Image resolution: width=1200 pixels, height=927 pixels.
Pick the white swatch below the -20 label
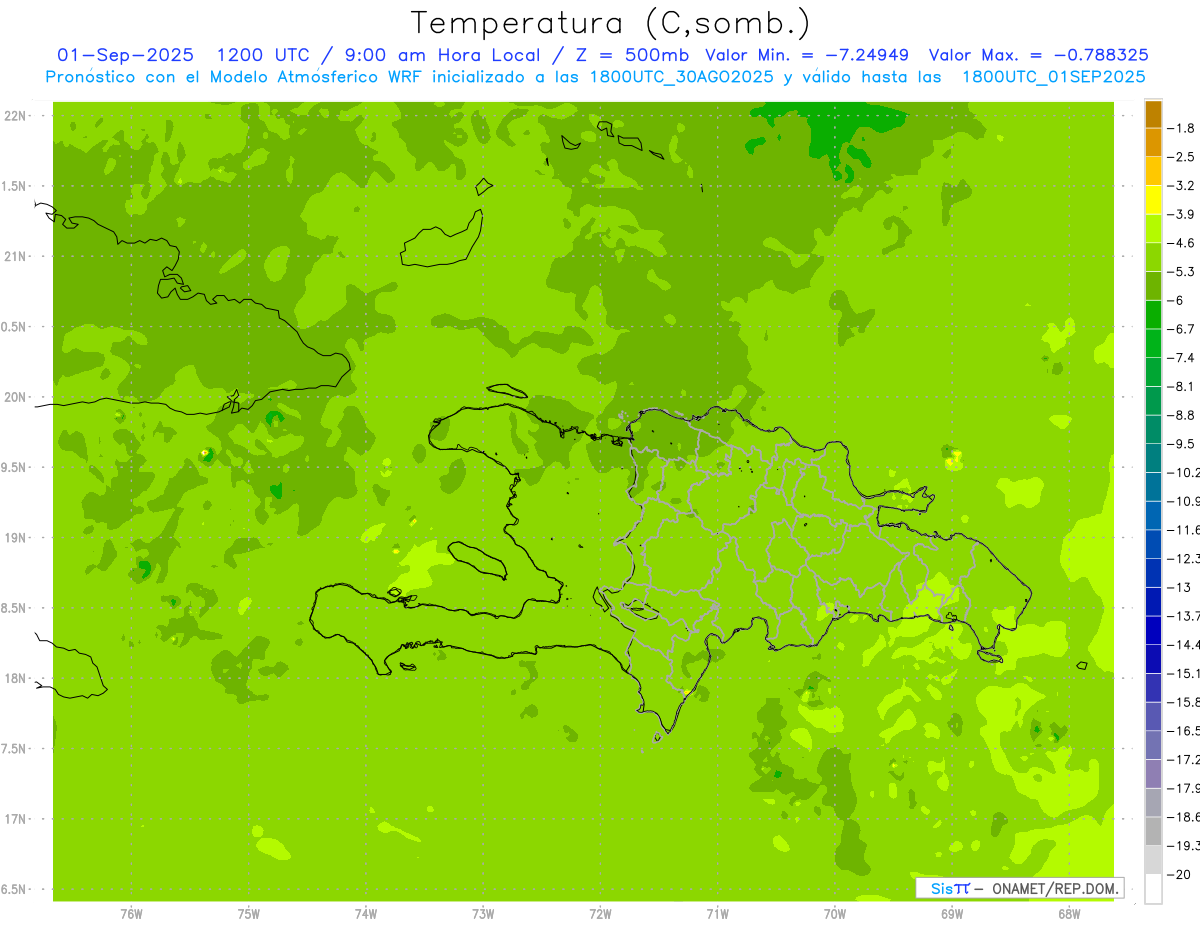click(1153, 889)
